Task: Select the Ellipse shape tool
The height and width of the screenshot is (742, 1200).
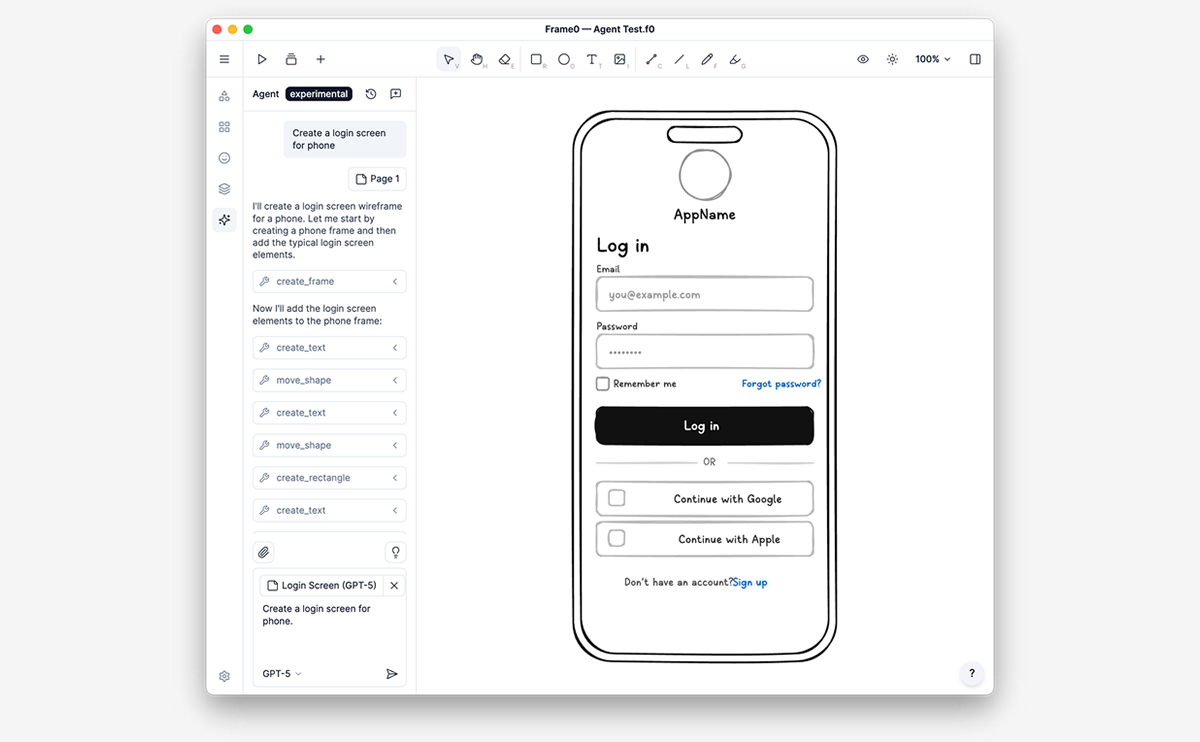Action: pos(564,60)
